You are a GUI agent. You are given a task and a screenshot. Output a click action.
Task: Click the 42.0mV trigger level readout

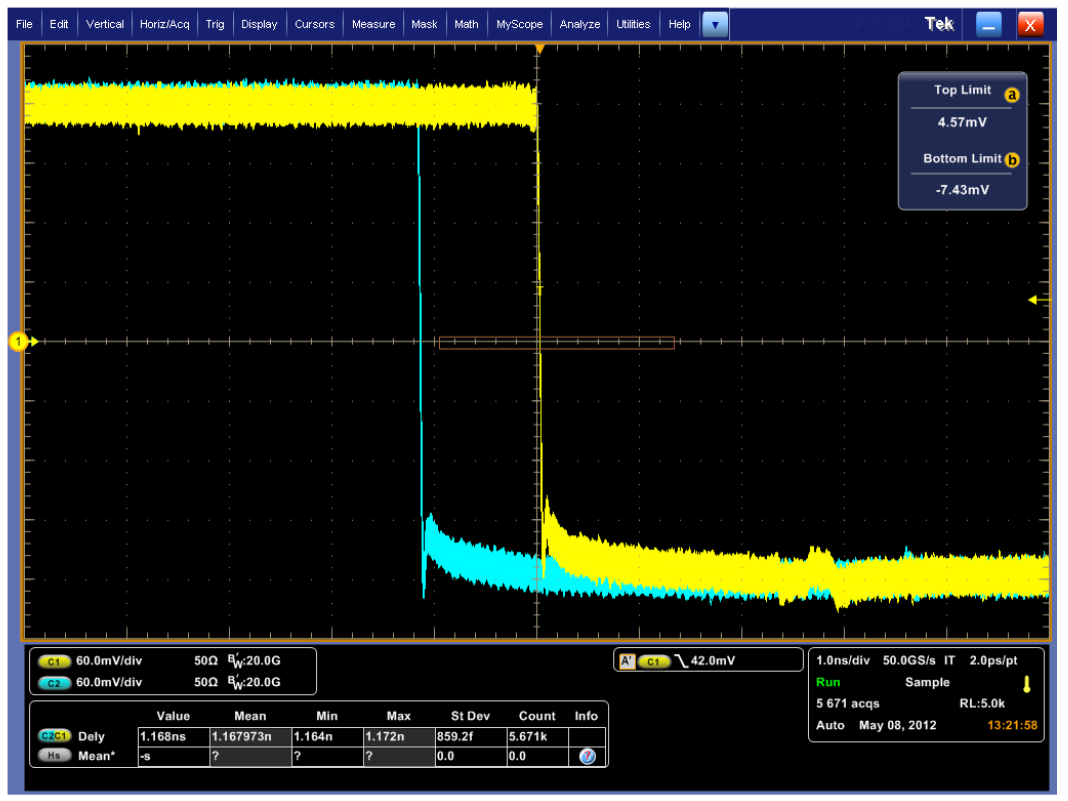pyautogui.click(x=712, y=661)
